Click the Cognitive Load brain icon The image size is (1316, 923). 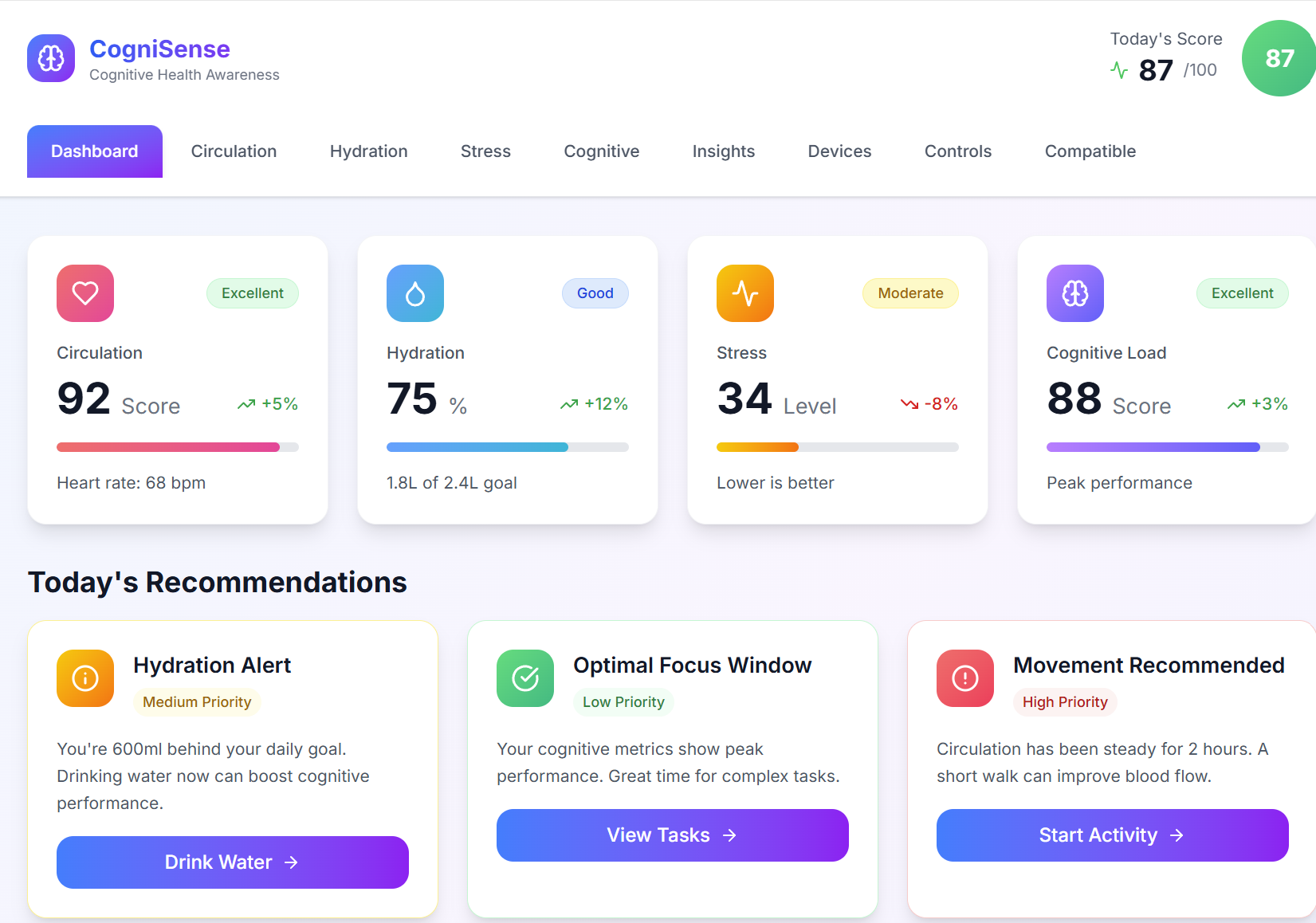(1075, 293)
